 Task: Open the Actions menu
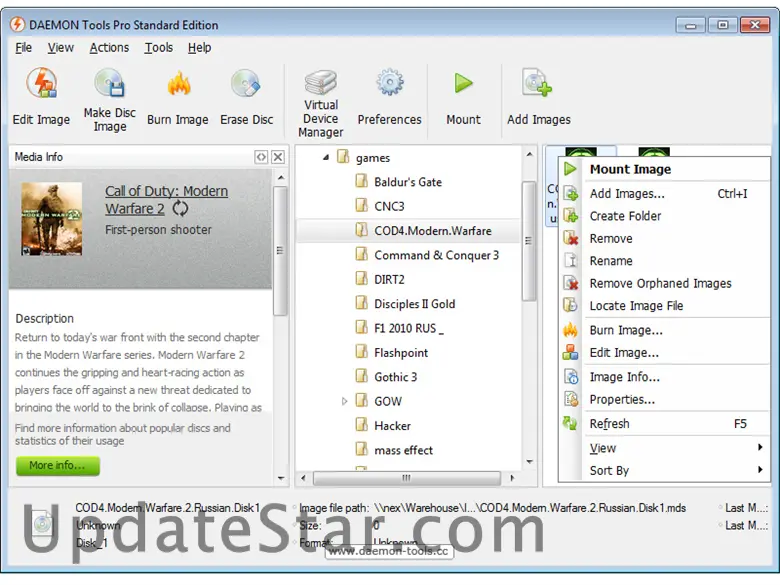click(x=109, y=48)
